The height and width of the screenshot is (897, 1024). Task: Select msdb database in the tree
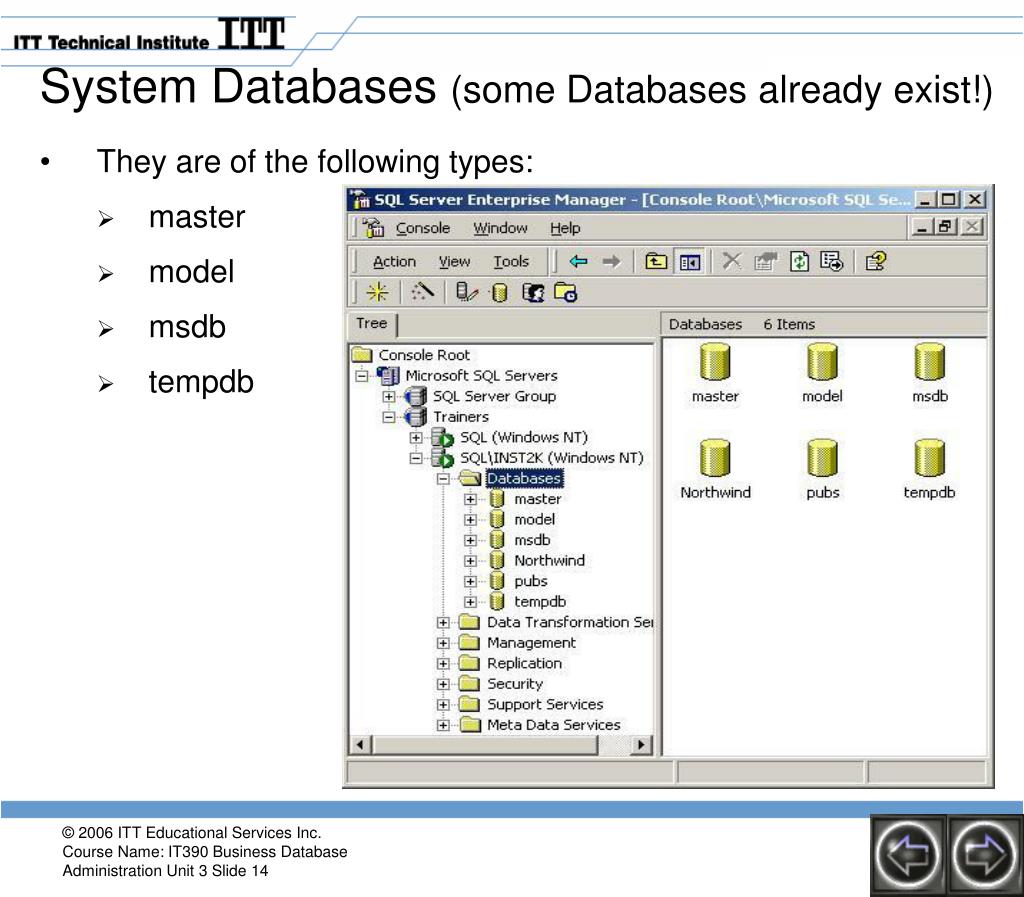[x=532, y=540]
